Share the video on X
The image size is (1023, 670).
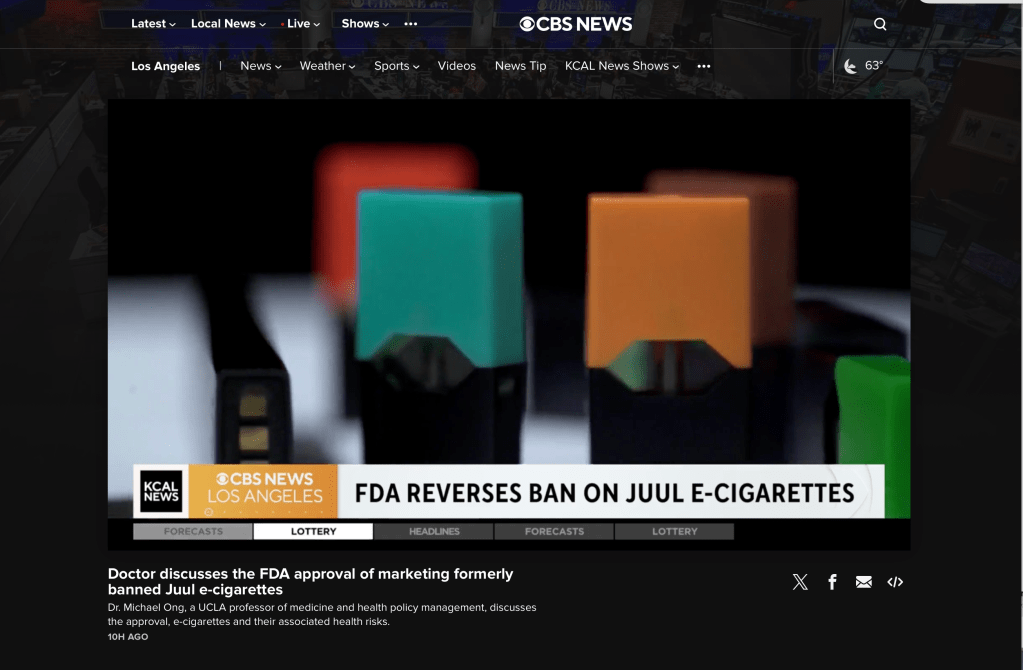(x=800, y=582)
